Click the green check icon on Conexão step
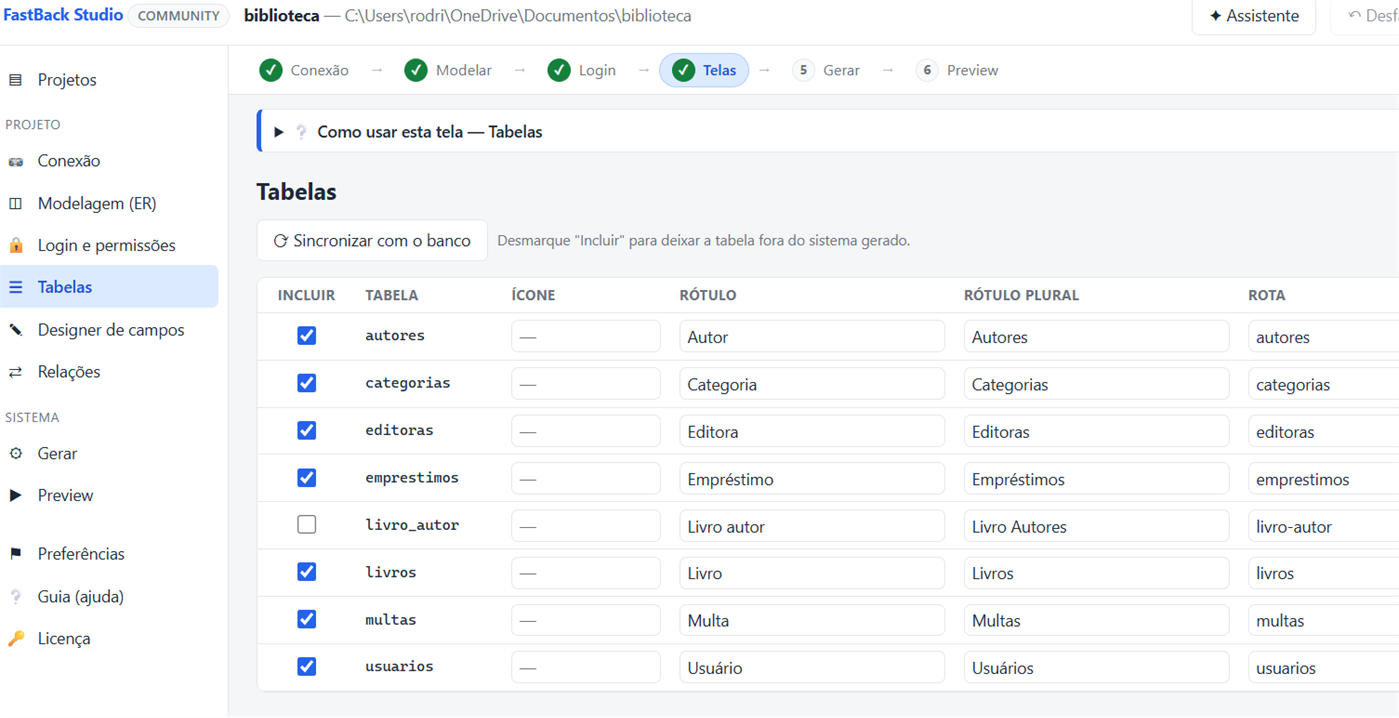Screen dimensions: 1399x718 click(271, 70)
